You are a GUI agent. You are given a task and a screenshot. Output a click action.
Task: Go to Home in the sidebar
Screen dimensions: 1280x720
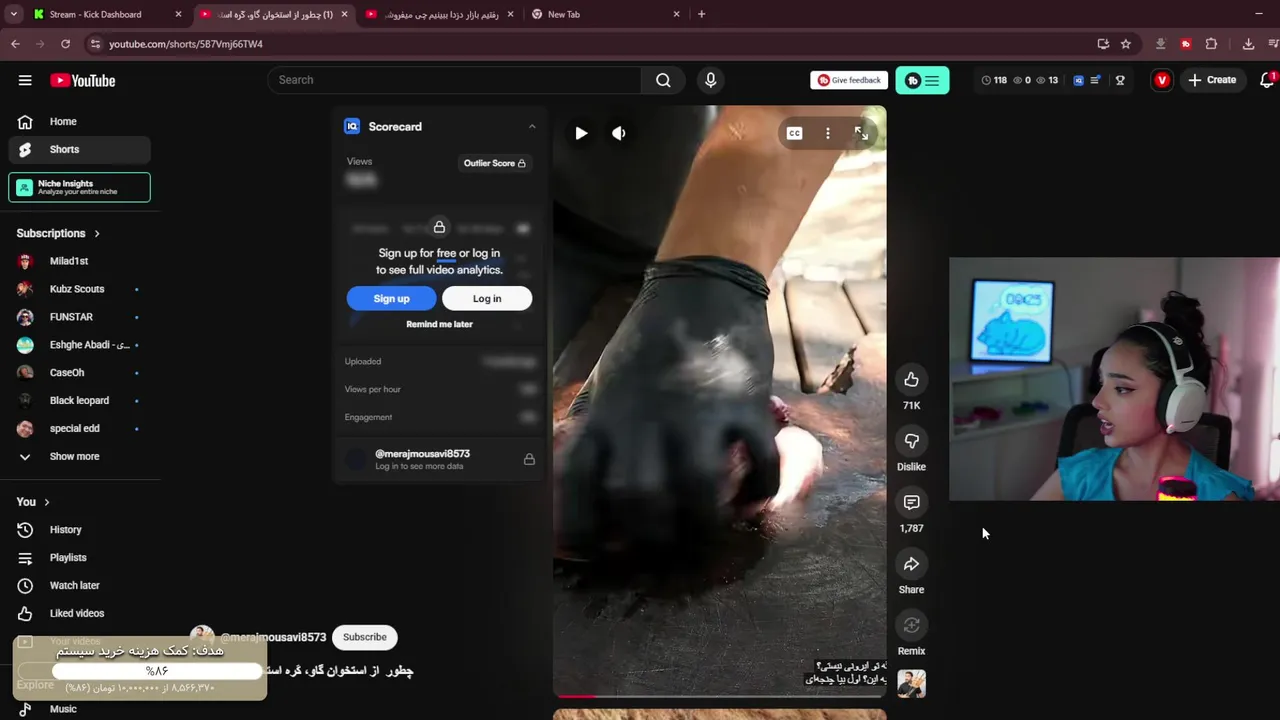[x=80, y=121]
